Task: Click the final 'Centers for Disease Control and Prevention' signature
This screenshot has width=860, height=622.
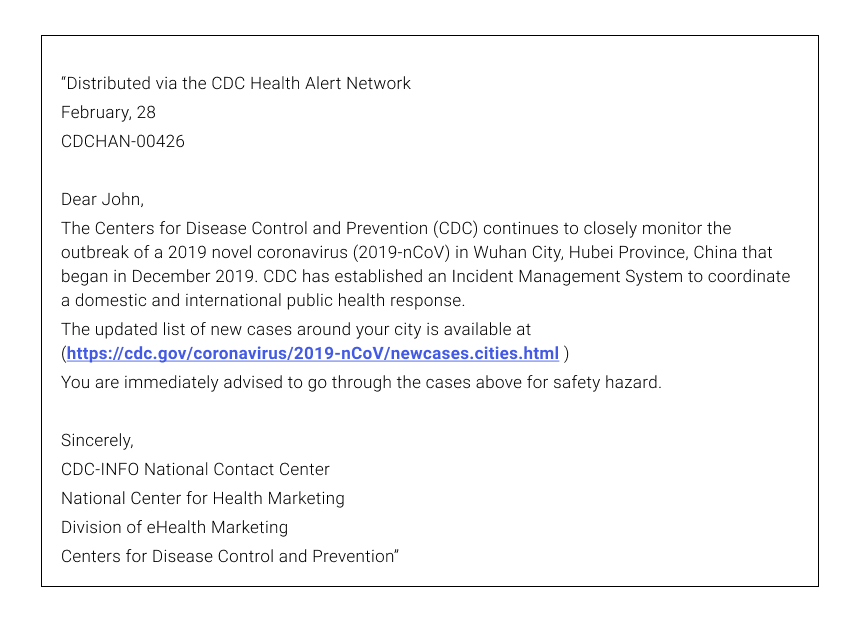Action: (x=228, y=557)
